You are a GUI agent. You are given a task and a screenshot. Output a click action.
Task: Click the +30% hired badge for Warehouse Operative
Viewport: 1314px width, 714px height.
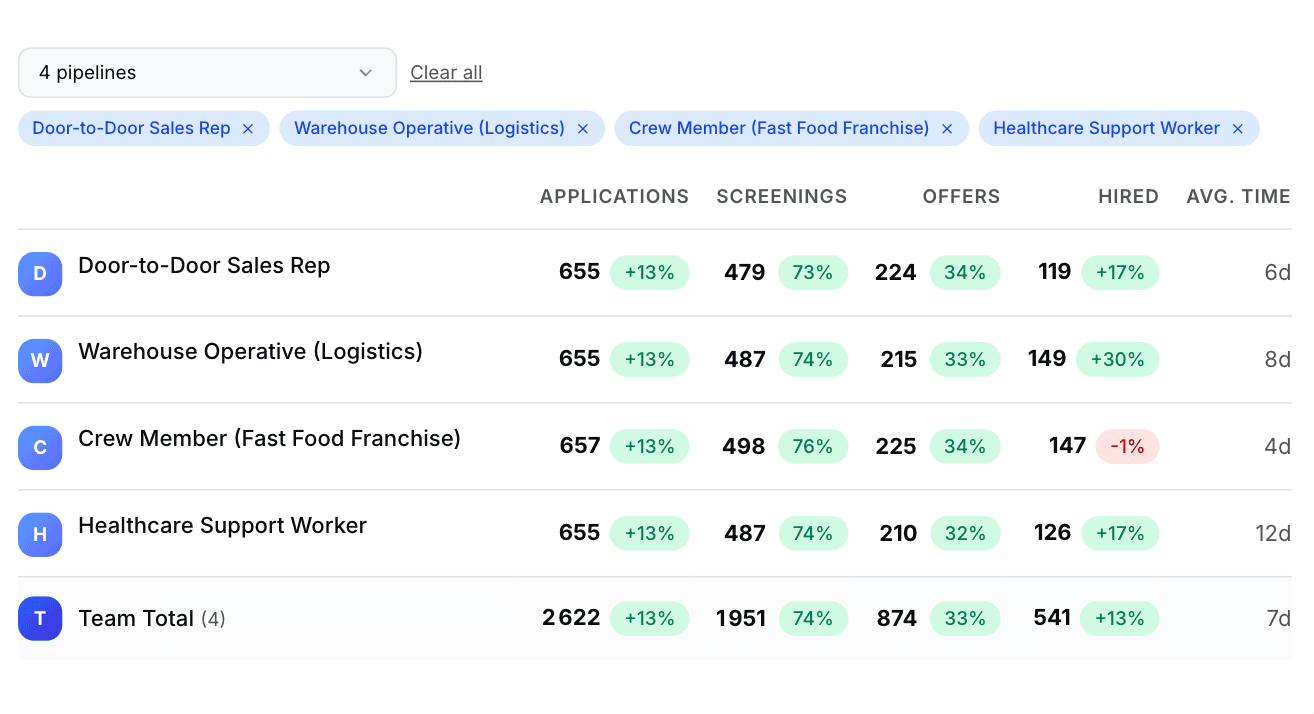pyautogui.click(x=1117, y=359)
